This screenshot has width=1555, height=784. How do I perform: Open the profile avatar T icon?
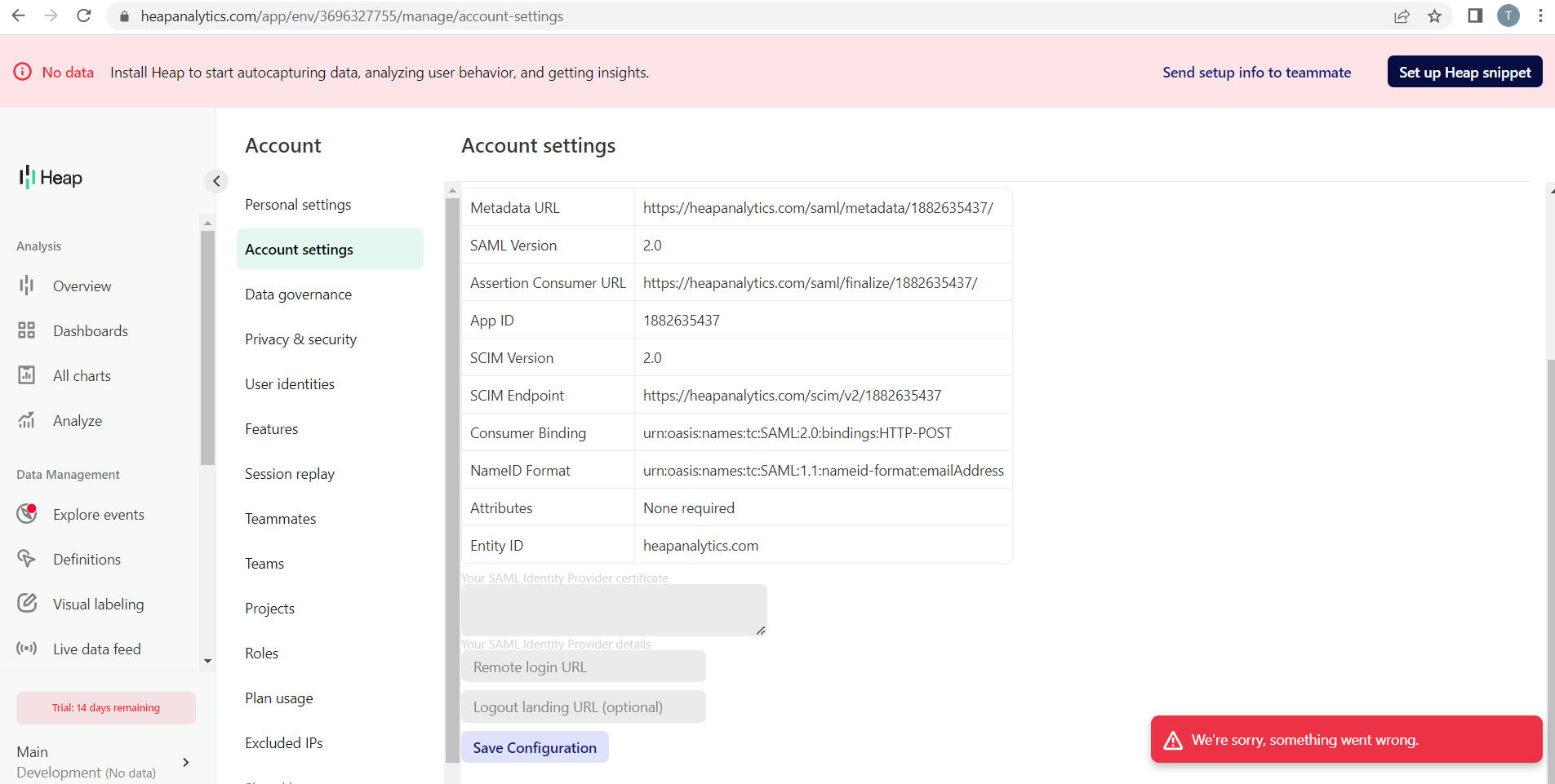1508,16
